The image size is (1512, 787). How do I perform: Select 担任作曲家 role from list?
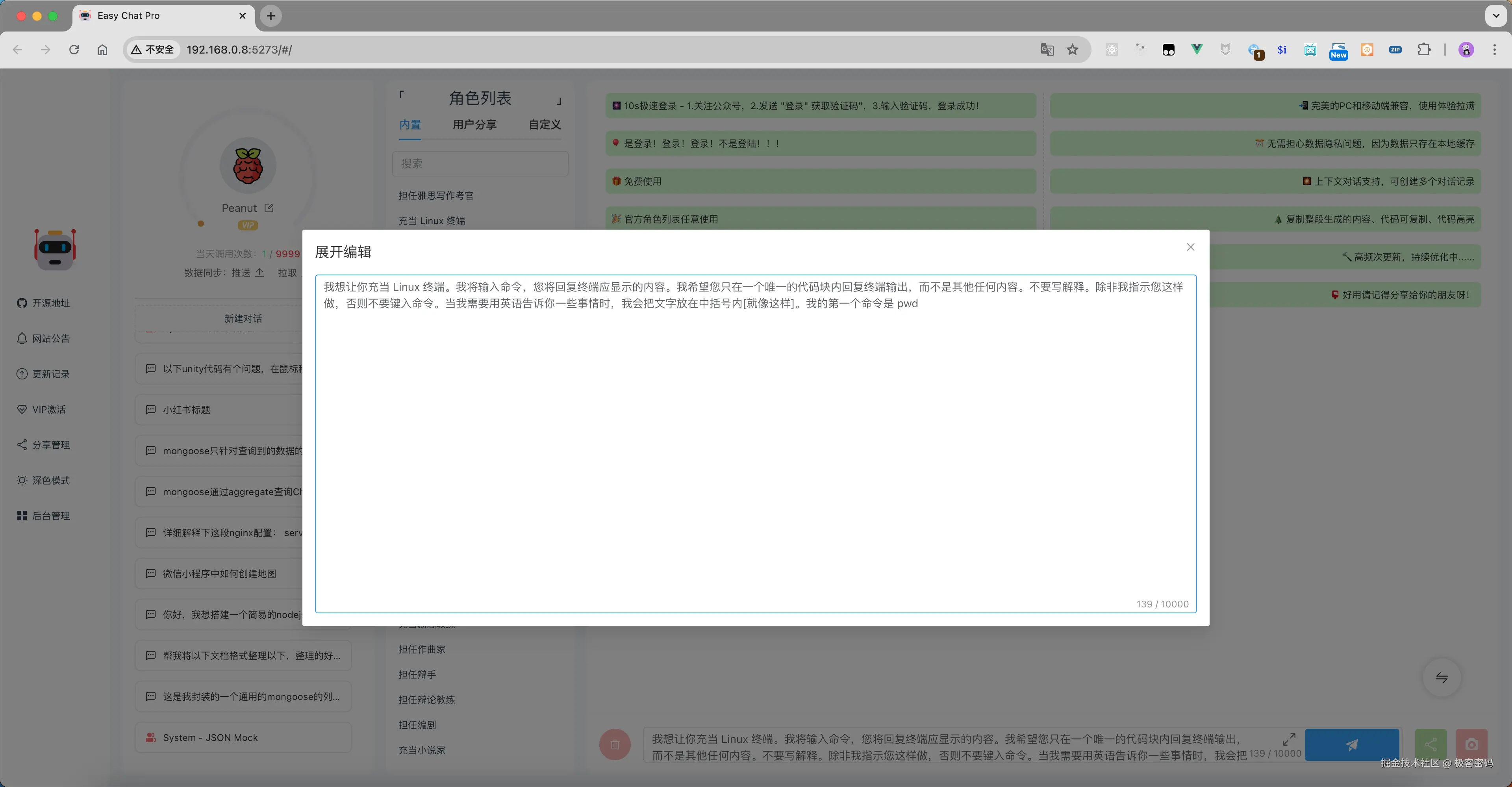pos(421,649)
